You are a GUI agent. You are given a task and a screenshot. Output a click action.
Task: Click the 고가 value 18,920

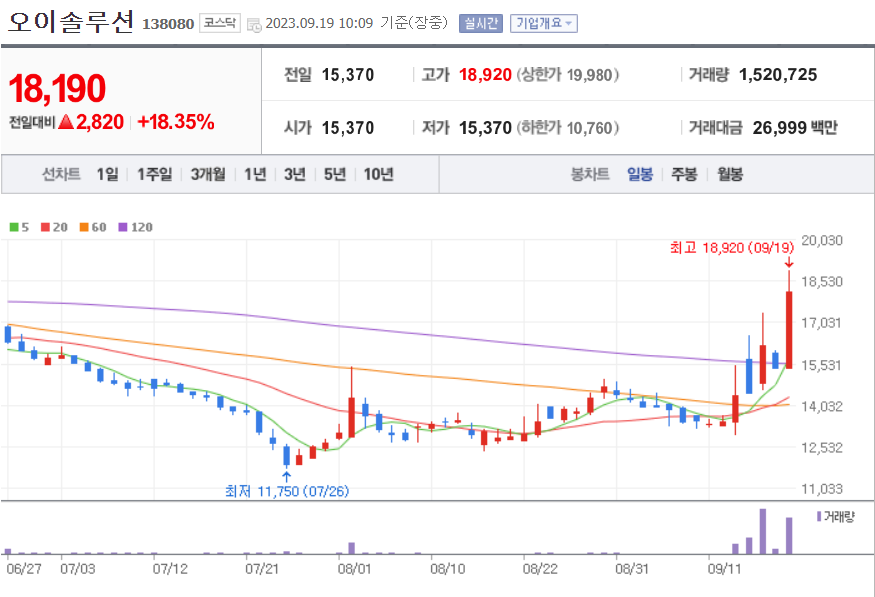pos(485,75)
